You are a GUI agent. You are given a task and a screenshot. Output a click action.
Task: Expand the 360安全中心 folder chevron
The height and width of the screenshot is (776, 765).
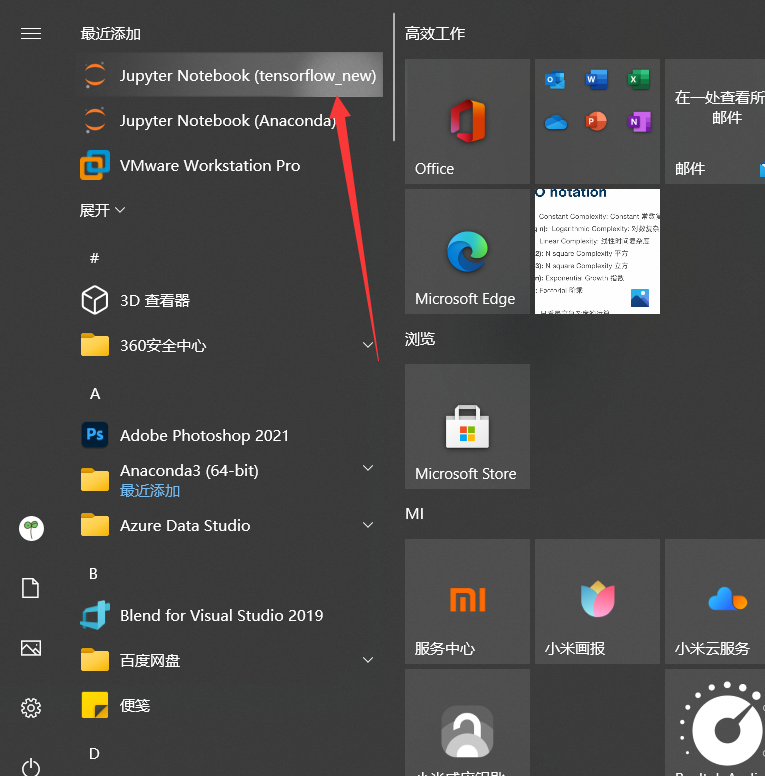368,345
